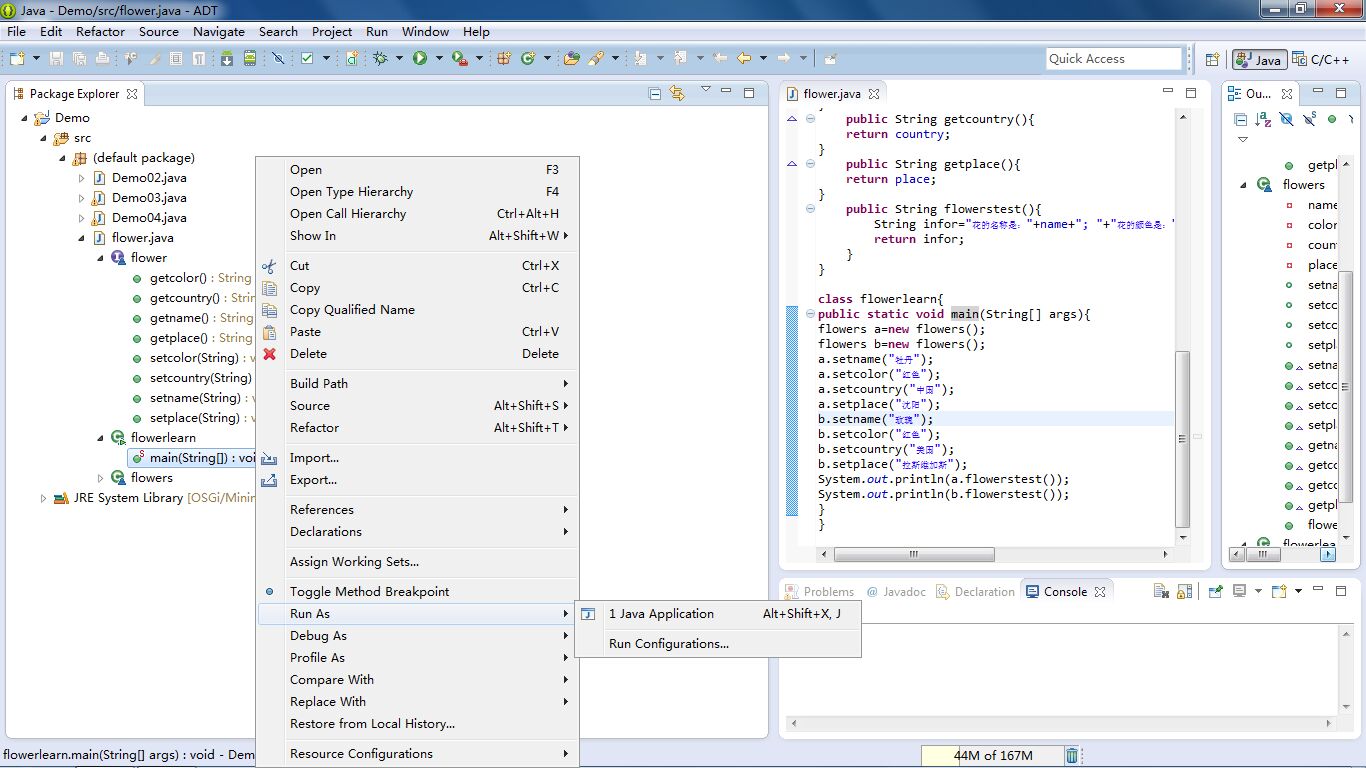Click the Pin Console icon
Screen dimensions: 1366x768
(1216, 592)
